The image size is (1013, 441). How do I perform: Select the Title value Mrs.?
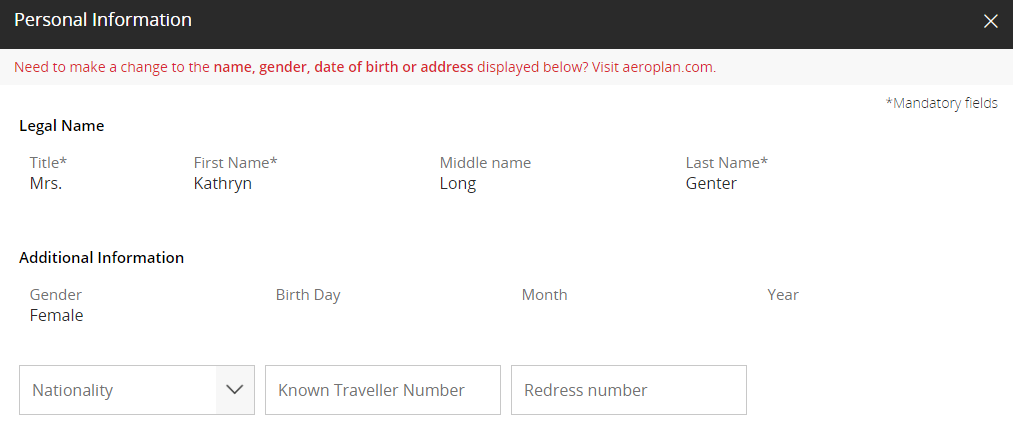coord(46,184)
